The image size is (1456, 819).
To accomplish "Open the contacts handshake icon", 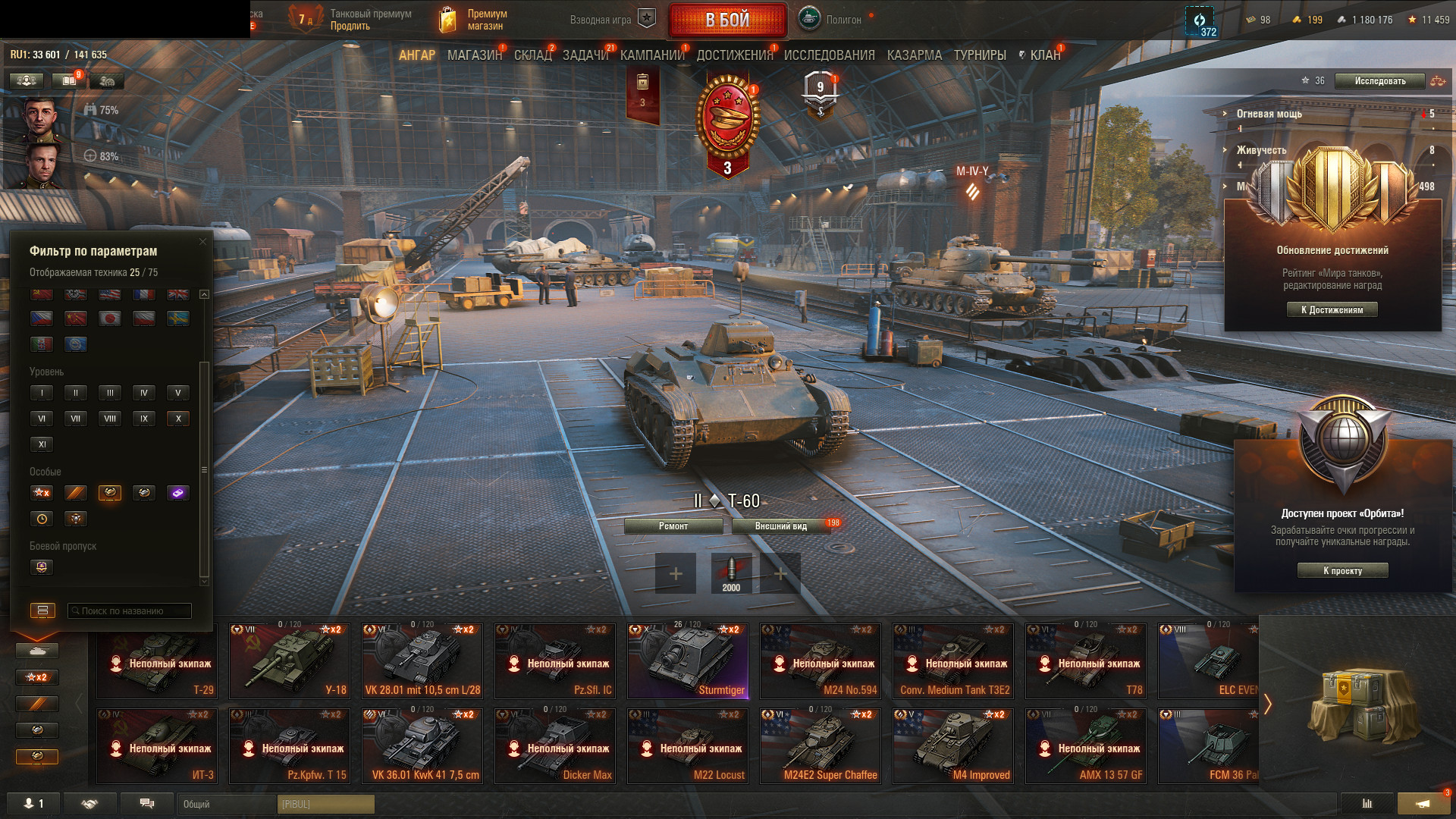I will pos(89,803).
